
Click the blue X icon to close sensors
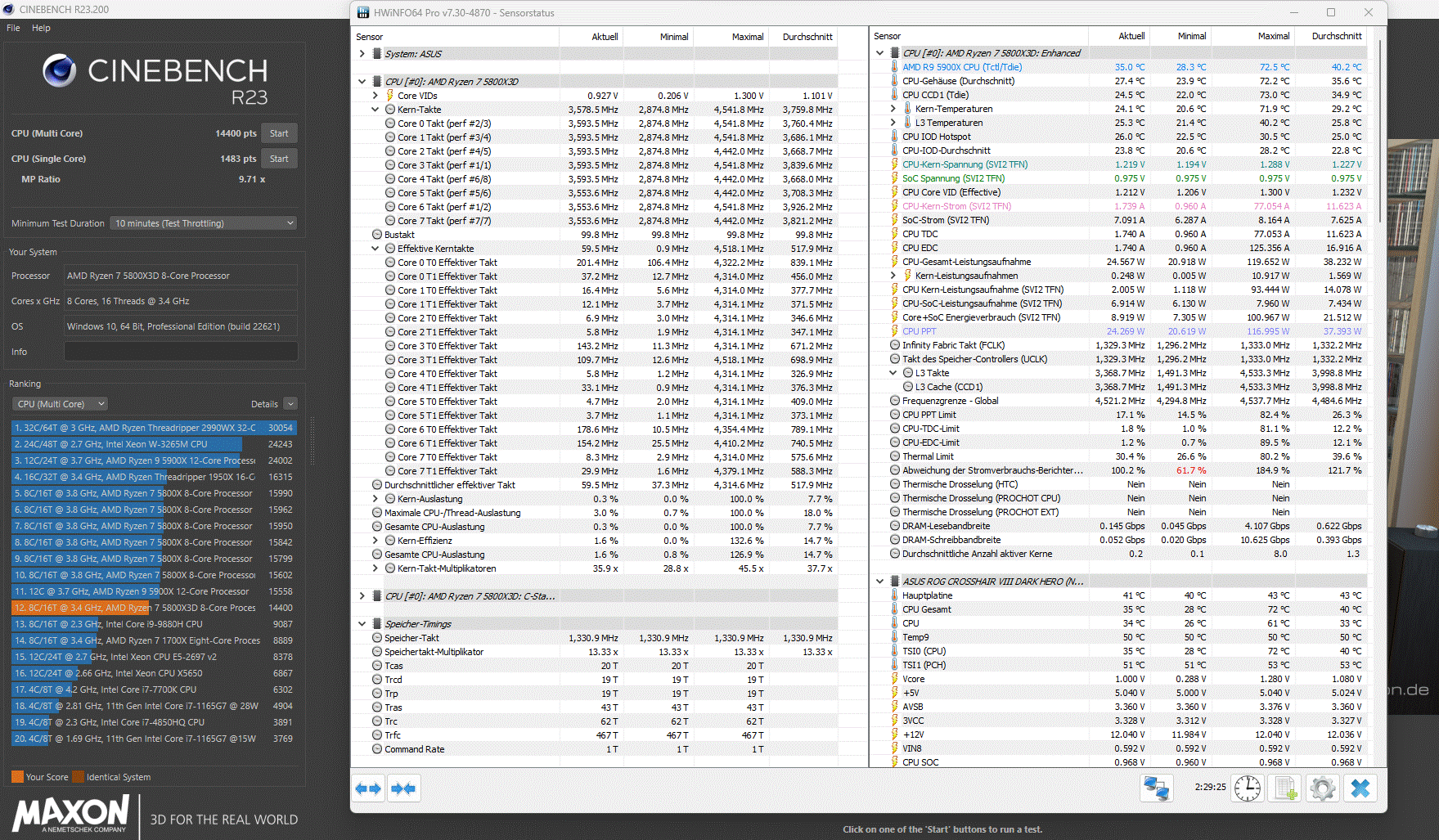1360,788
